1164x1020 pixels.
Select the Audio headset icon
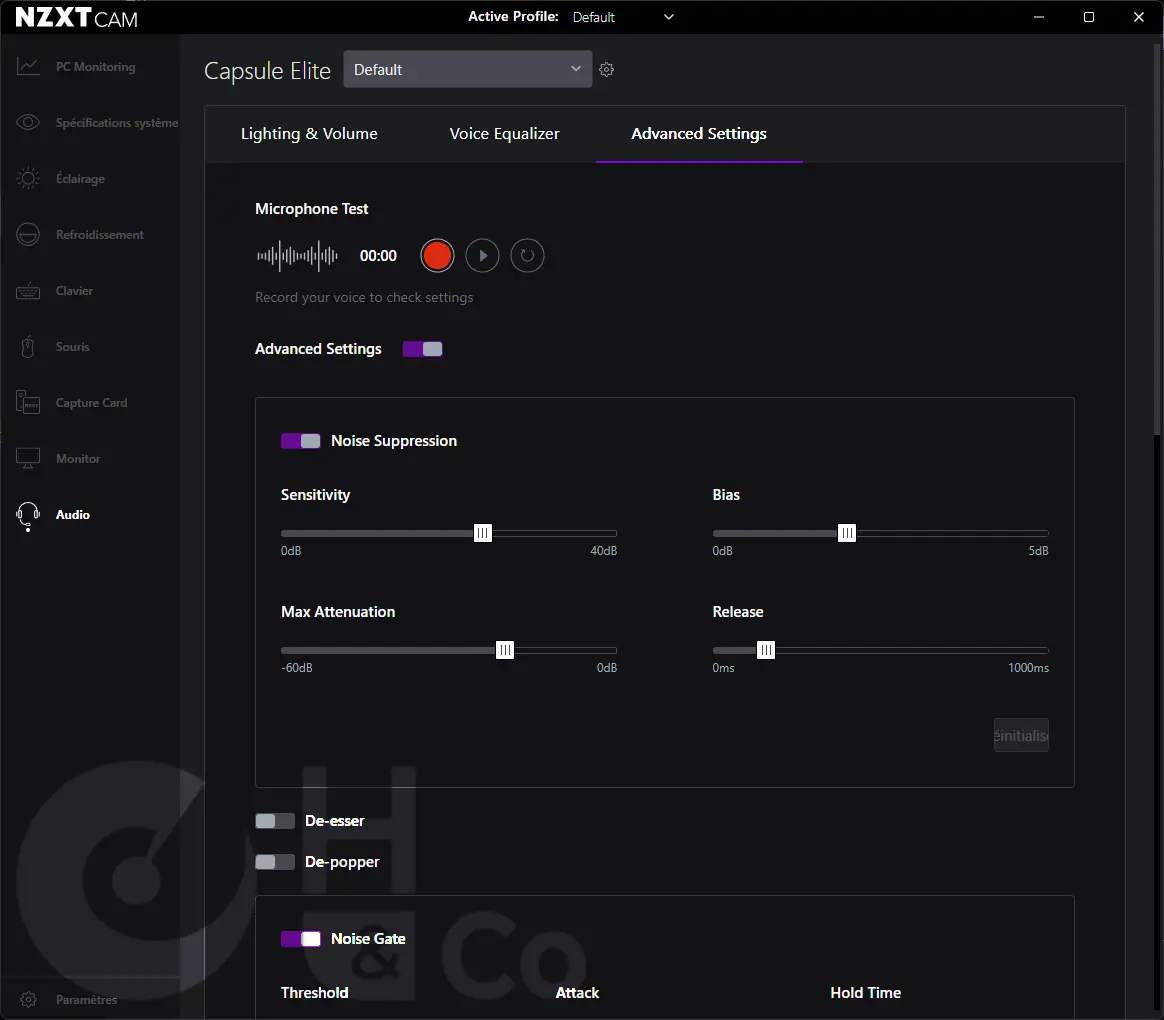coord(28,515)
